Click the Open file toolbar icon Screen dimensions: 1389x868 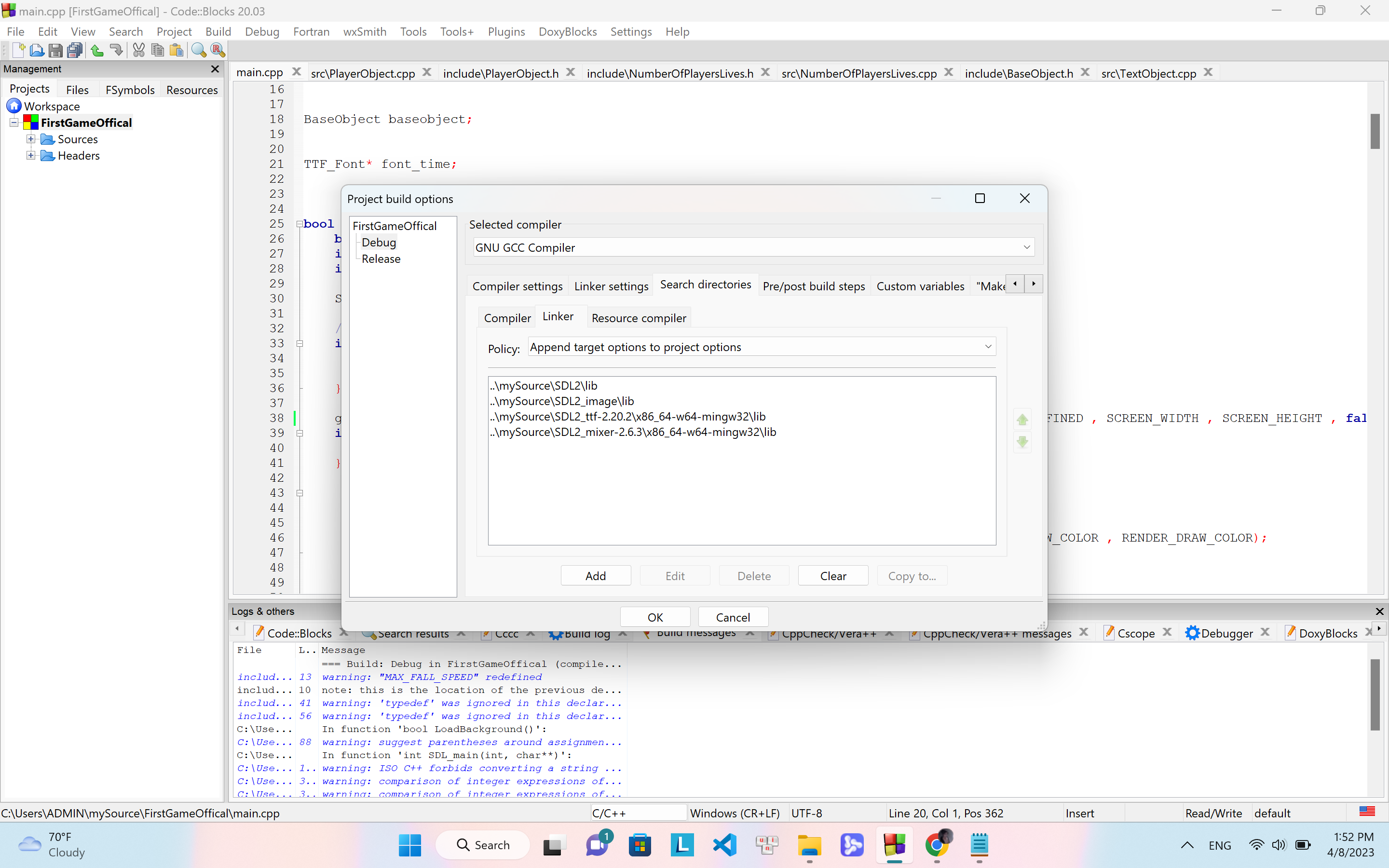pyautogui.click(x=37, y=51)
